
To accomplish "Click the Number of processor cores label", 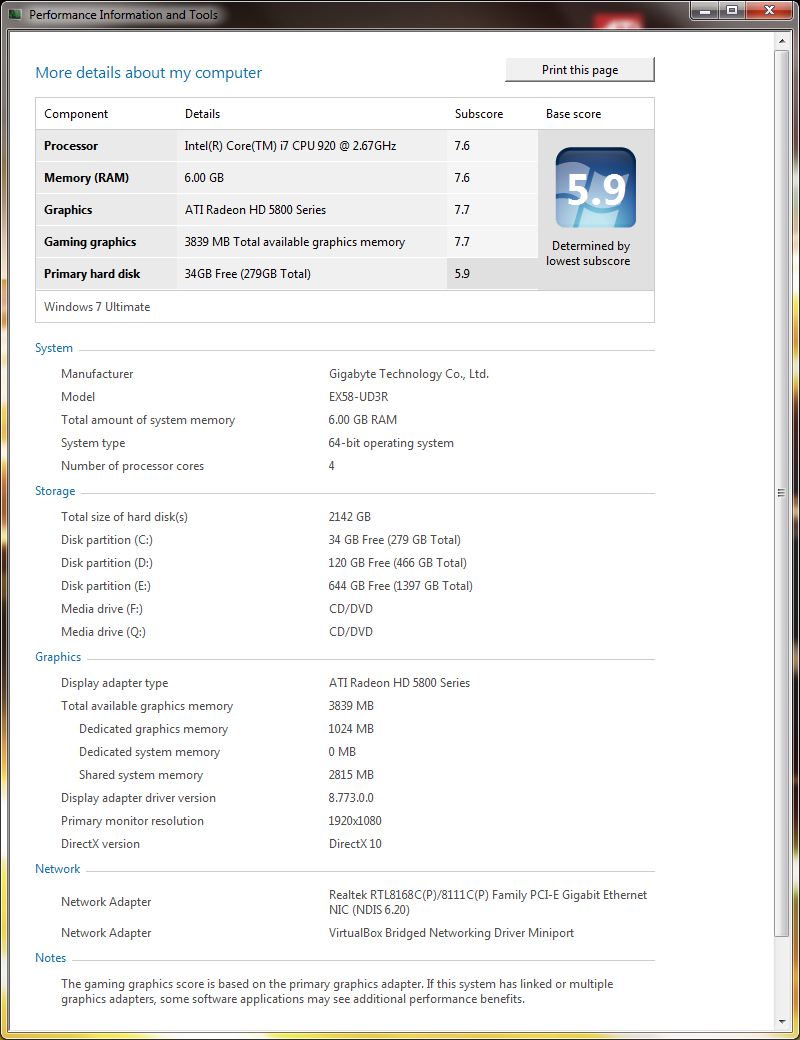I will 133,466.
